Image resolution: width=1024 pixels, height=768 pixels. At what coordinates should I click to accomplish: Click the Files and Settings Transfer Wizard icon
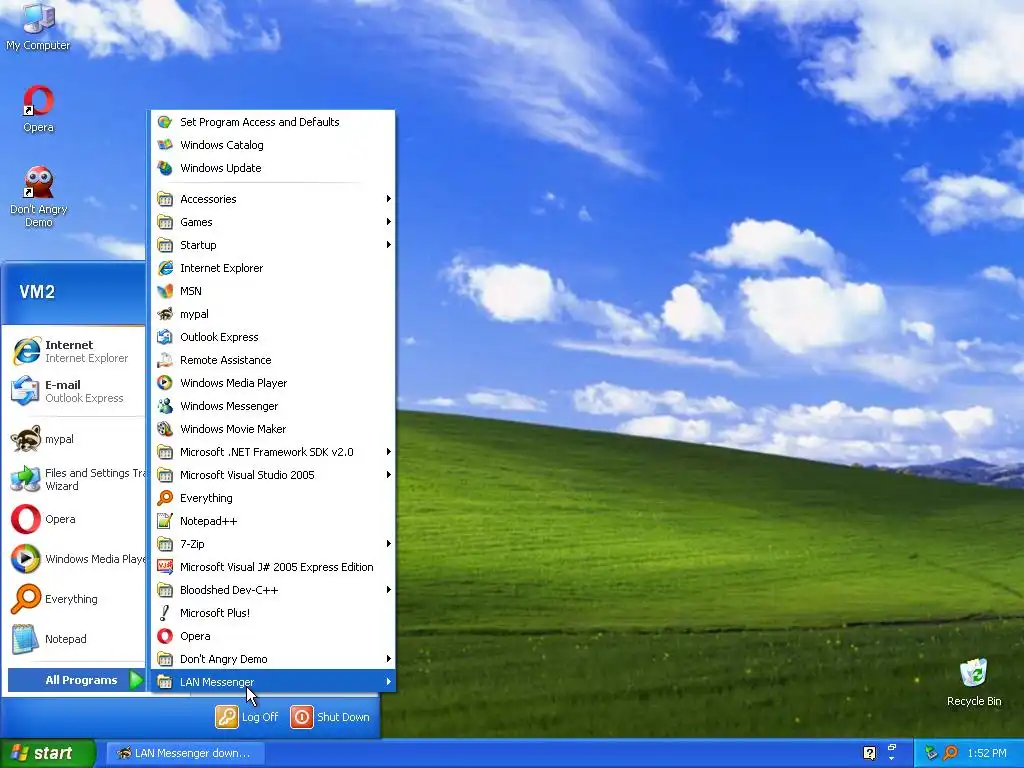tap(25, 479)
